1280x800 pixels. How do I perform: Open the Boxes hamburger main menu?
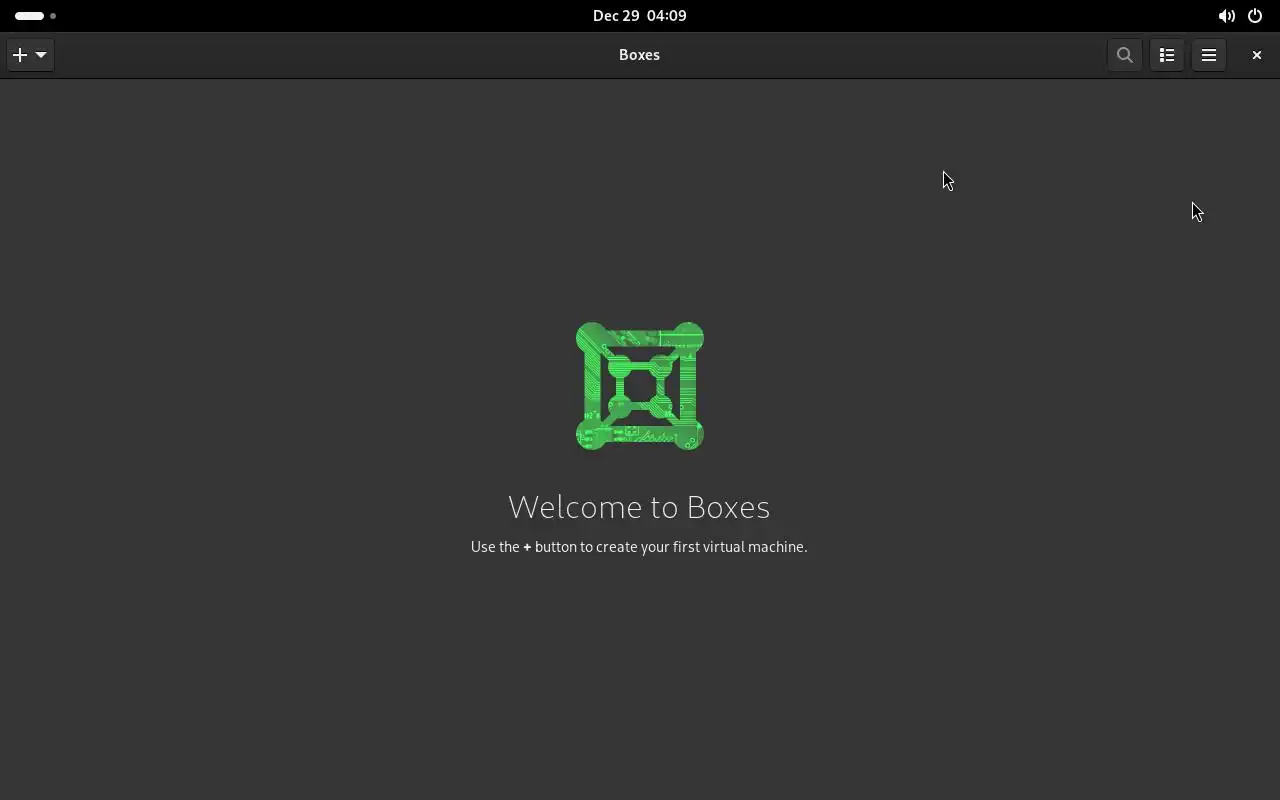click(x=1209, y=55)
